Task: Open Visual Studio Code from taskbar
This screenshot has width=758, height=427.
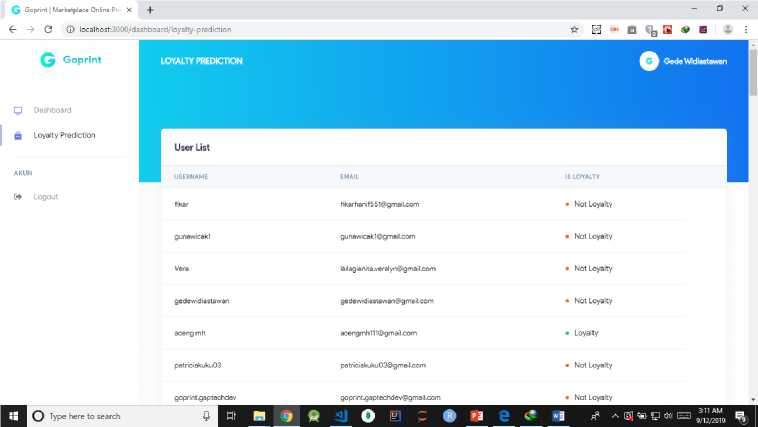Action: (x=340, y=416)
